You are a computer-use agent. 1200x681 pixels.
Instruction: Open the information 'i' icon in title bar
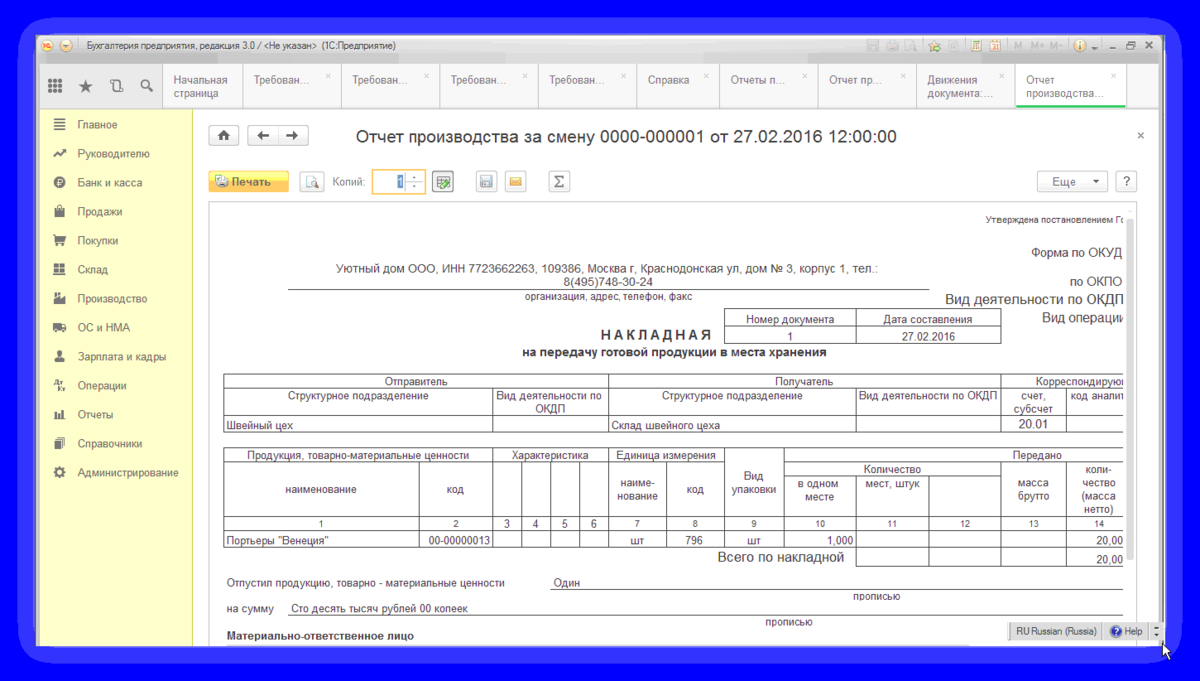(1080, 46)
